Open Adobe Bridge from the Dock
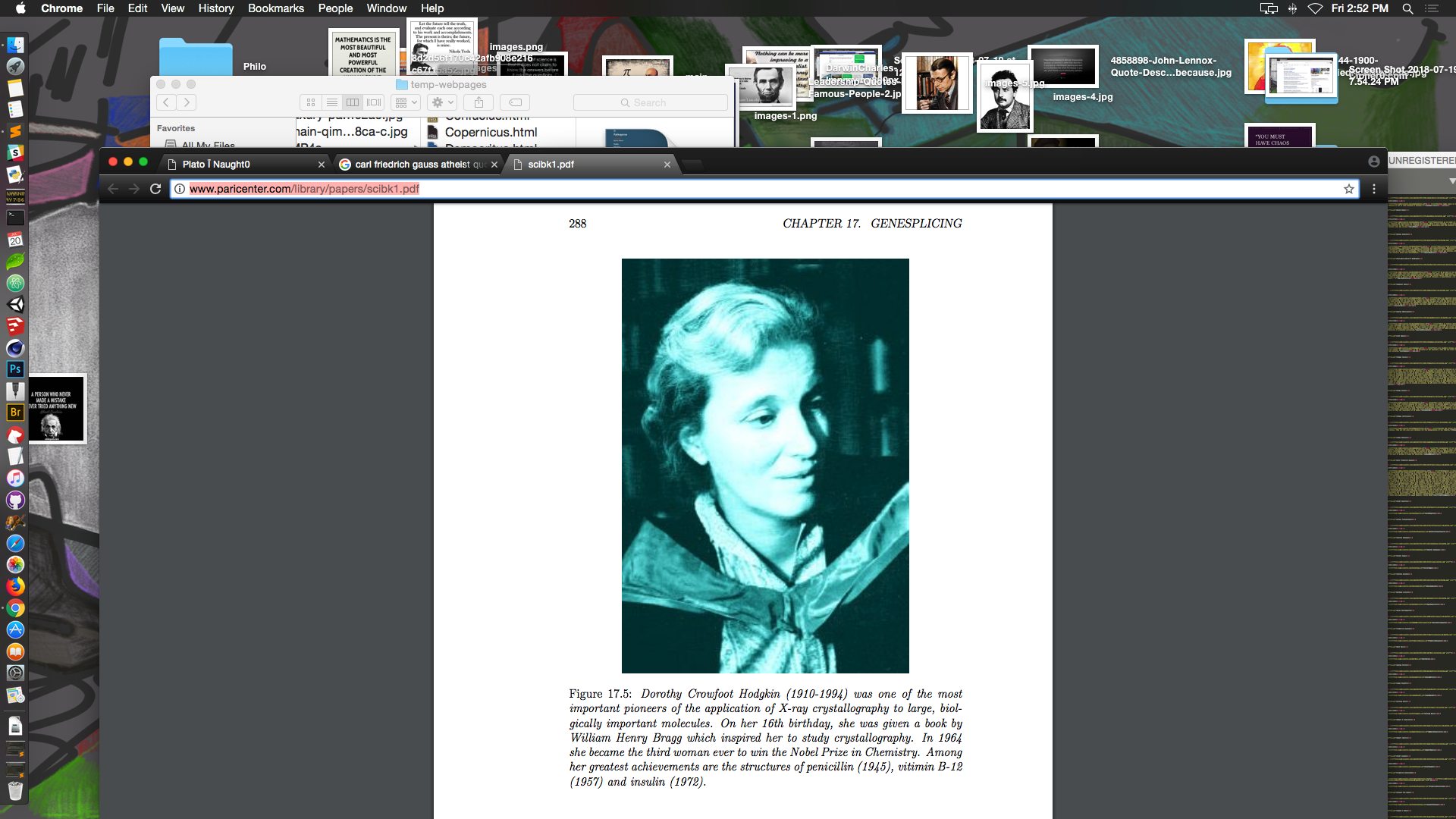Viewport: 1456px width, 819px height. (x=15, y=413)
